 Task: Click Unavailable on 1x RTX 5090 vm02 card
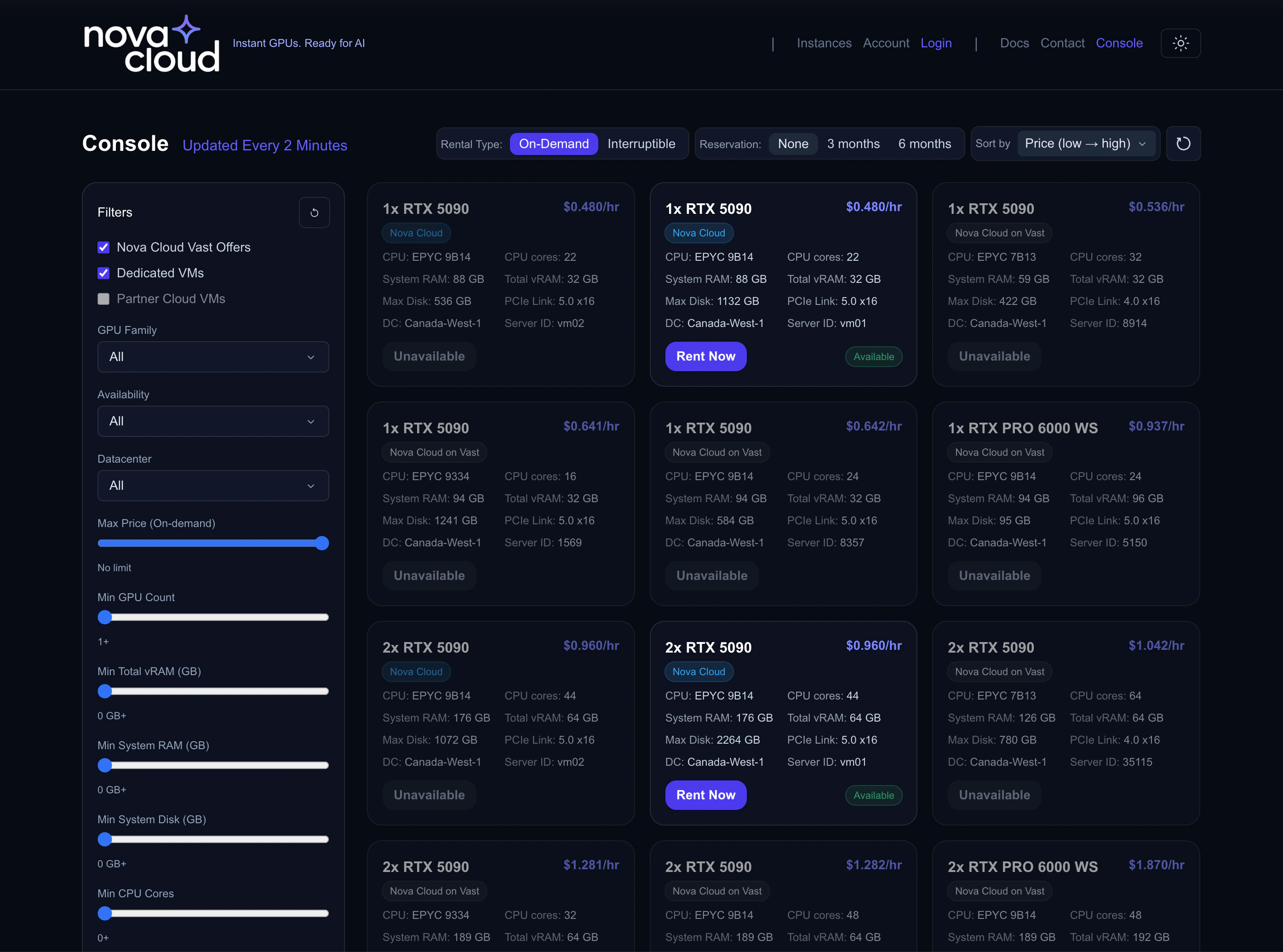(429, 357)
